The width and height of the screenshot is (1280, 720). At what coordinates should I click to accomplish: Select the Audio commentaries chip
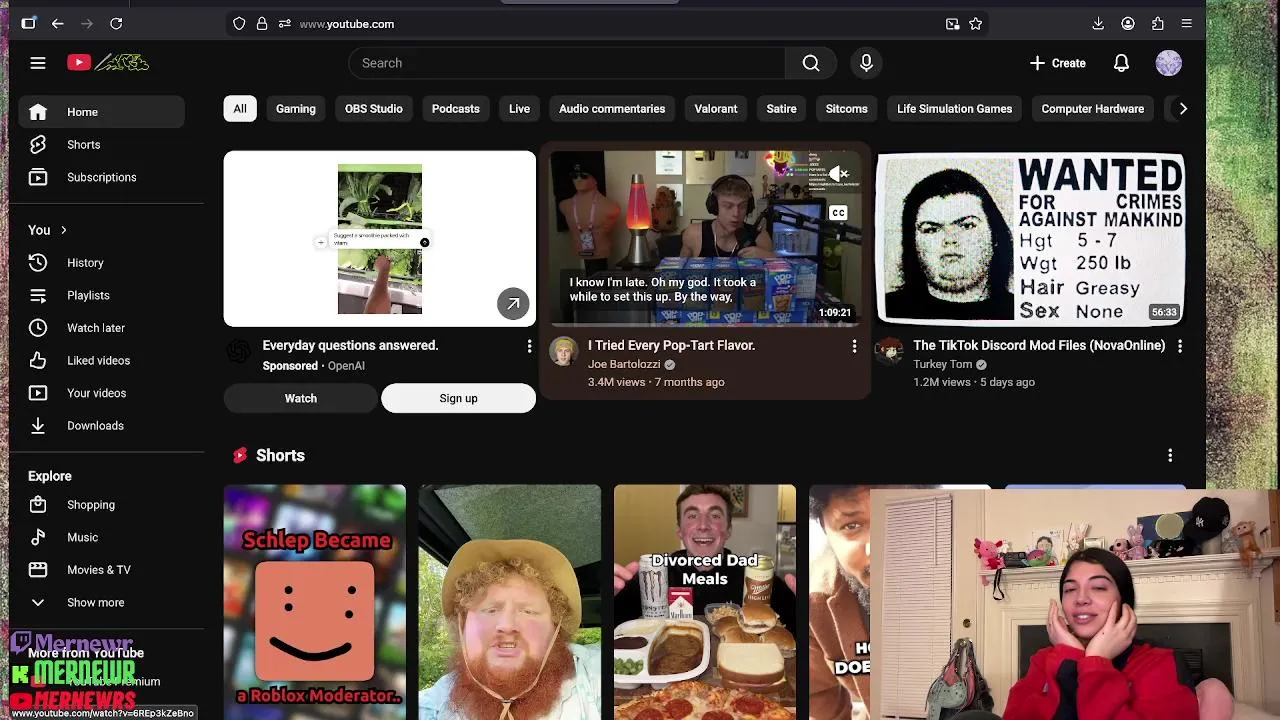click(612, 109)
